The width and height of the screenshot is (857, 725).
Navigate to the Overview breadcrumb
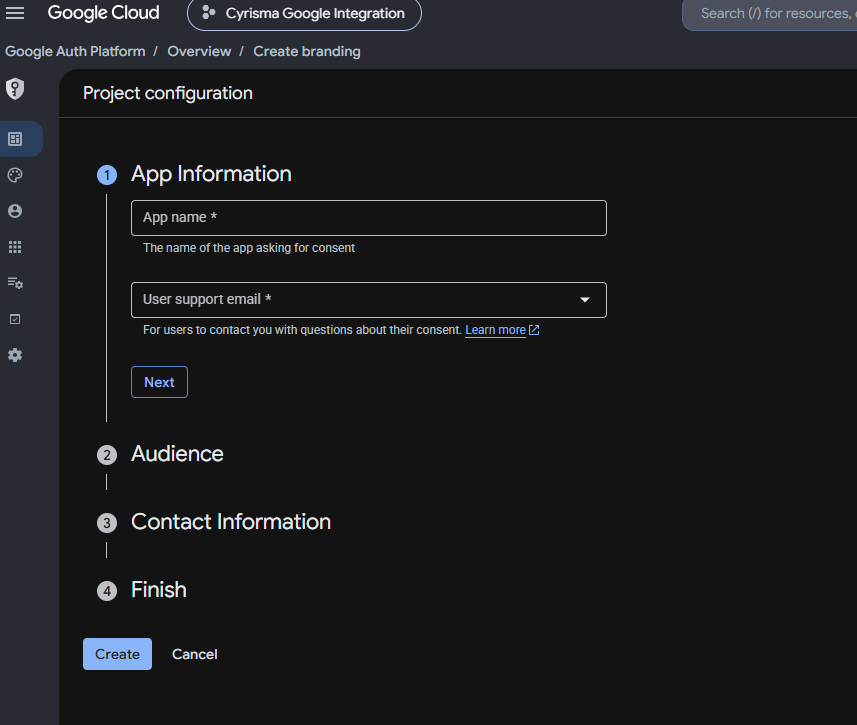point(199,51)
